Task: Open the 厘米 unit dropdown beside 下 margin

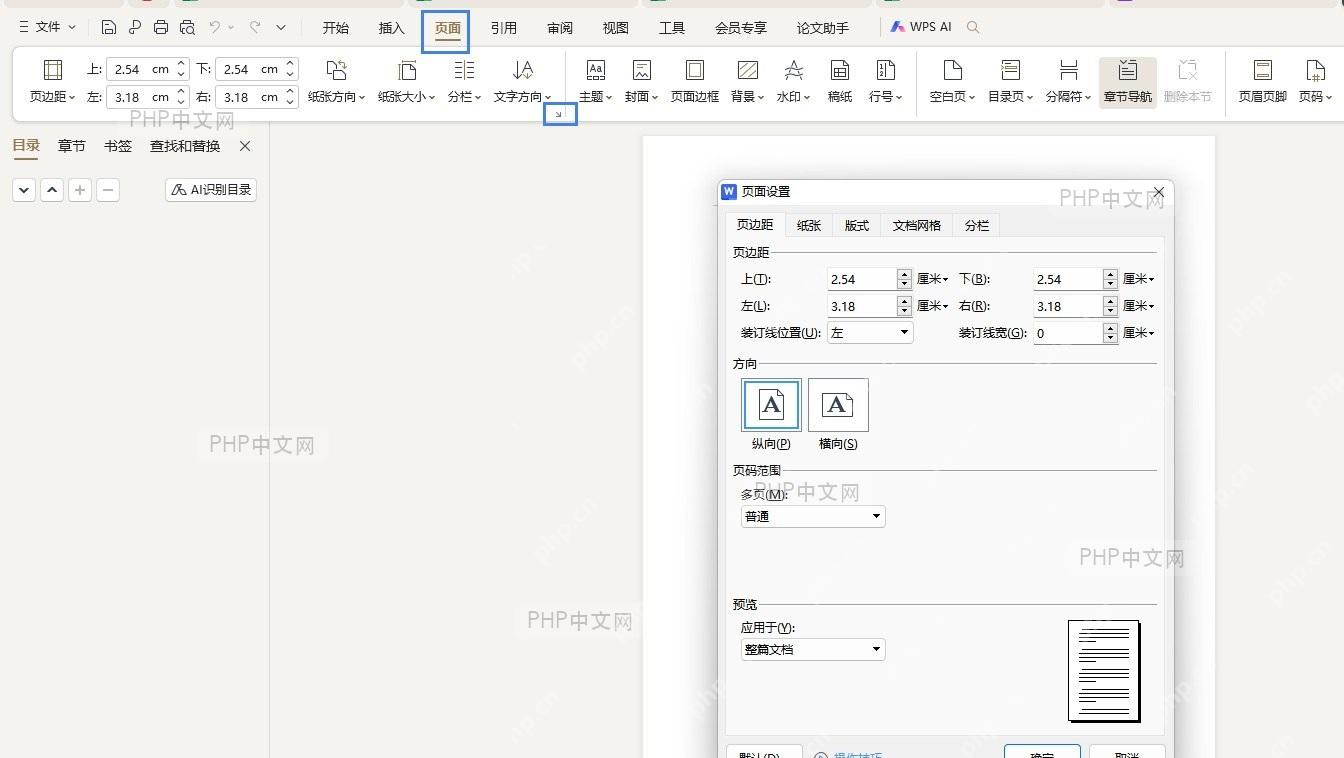Action: [x=1139, y=279]
